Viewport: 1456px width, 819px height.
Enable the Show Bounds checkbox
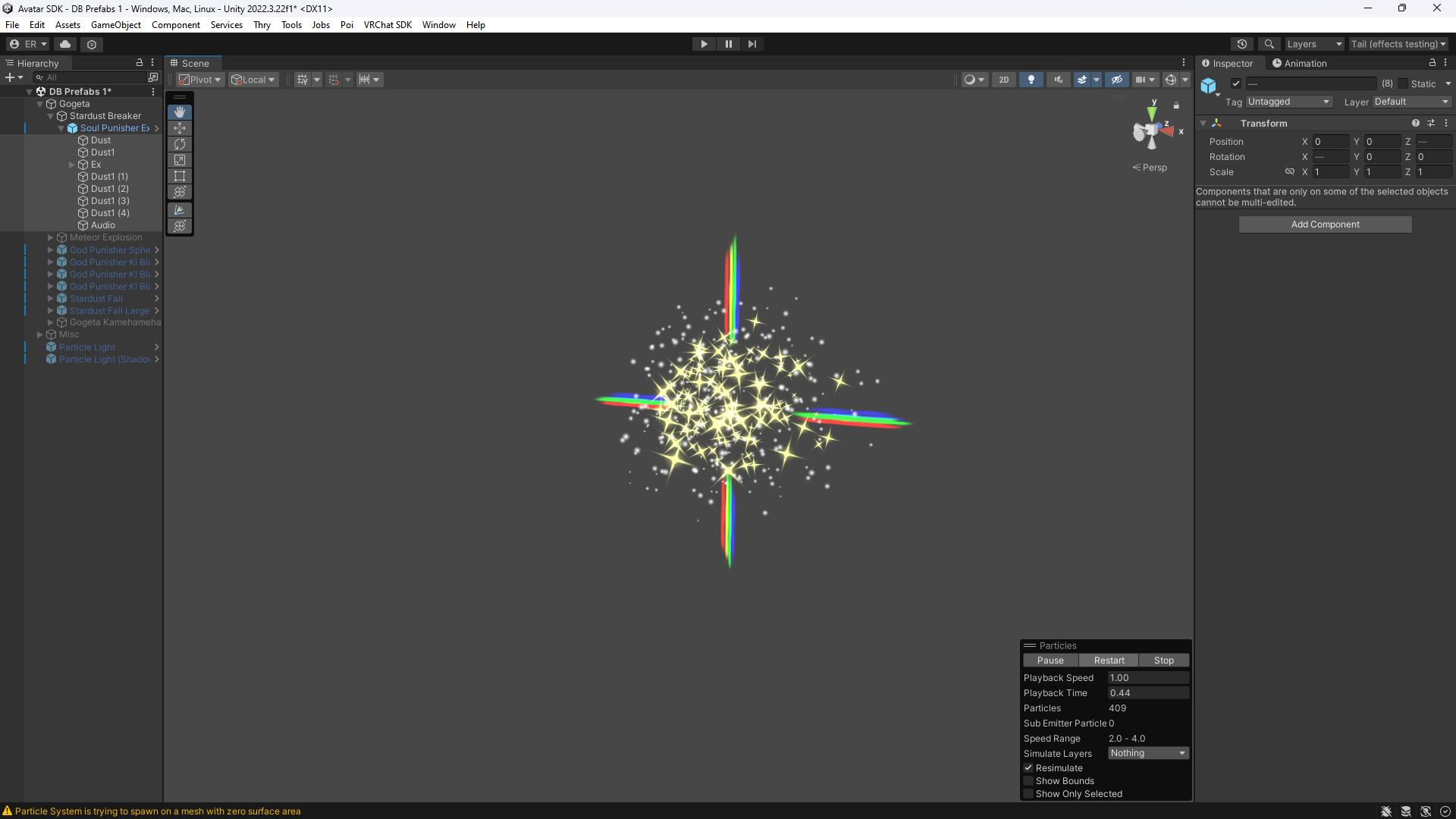pyautogui.click(x=1028, y=781)
